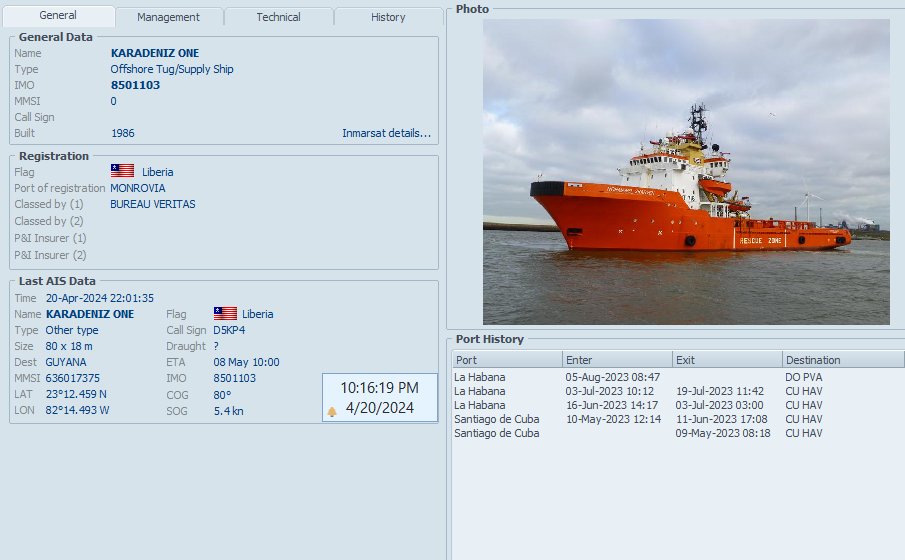Click exit time 19-Jul-2023 11:42
This screenshot has width=905, height=560.
(x=720, y=391)
